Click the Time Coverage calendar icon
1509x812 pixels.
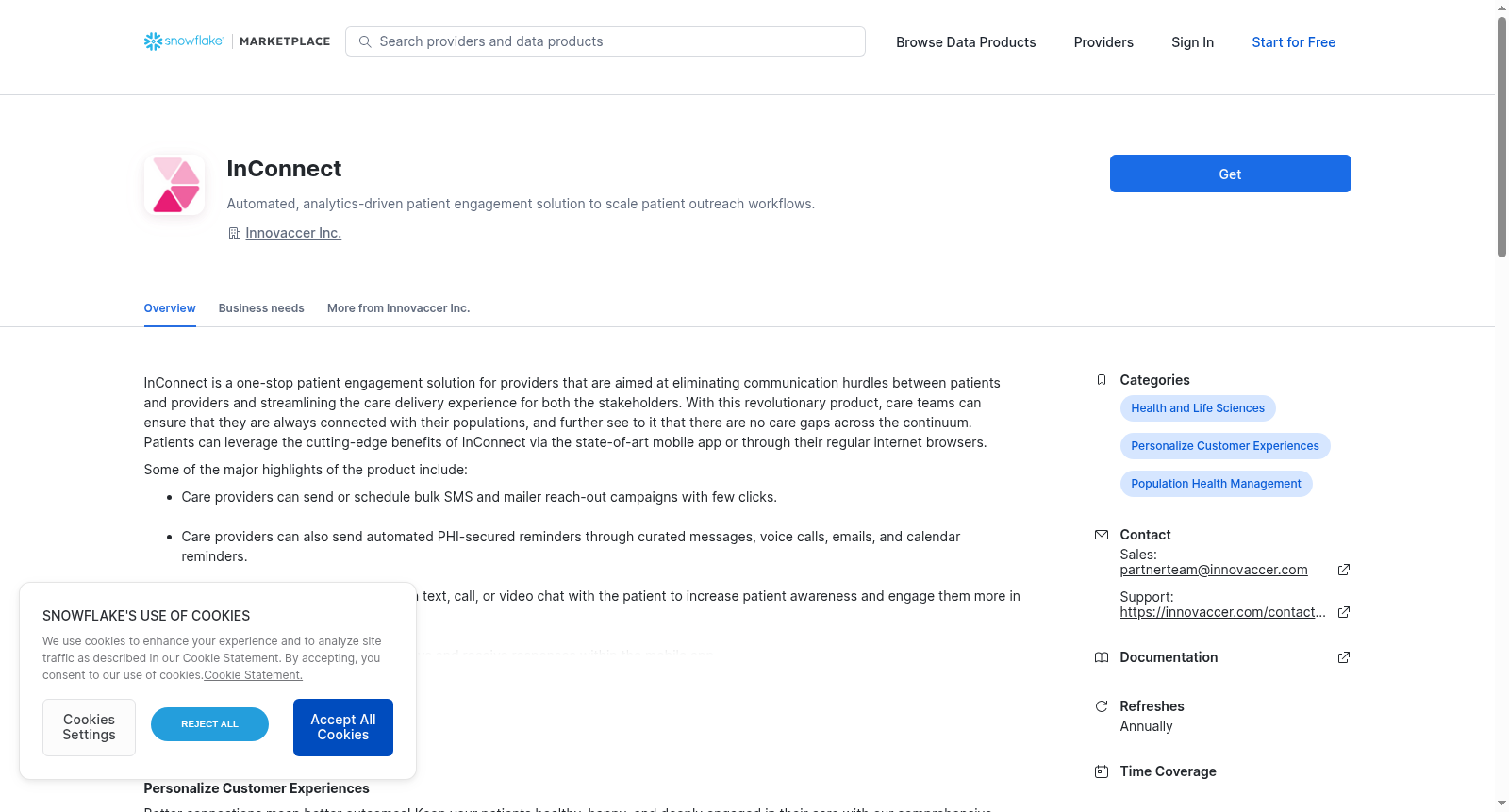point(1102,771)
